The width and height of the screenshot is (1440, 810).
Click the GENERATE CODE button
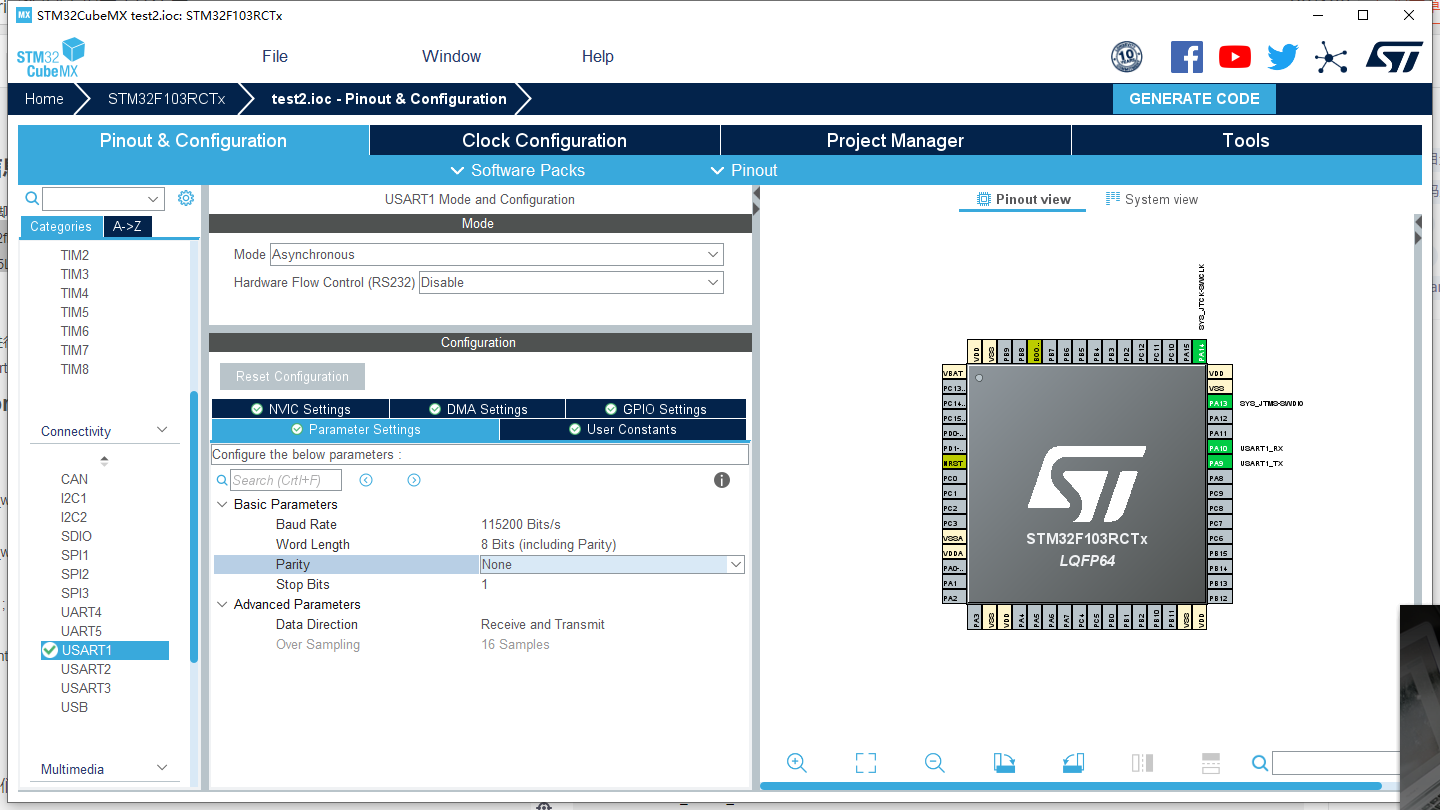click(1194, 99)
